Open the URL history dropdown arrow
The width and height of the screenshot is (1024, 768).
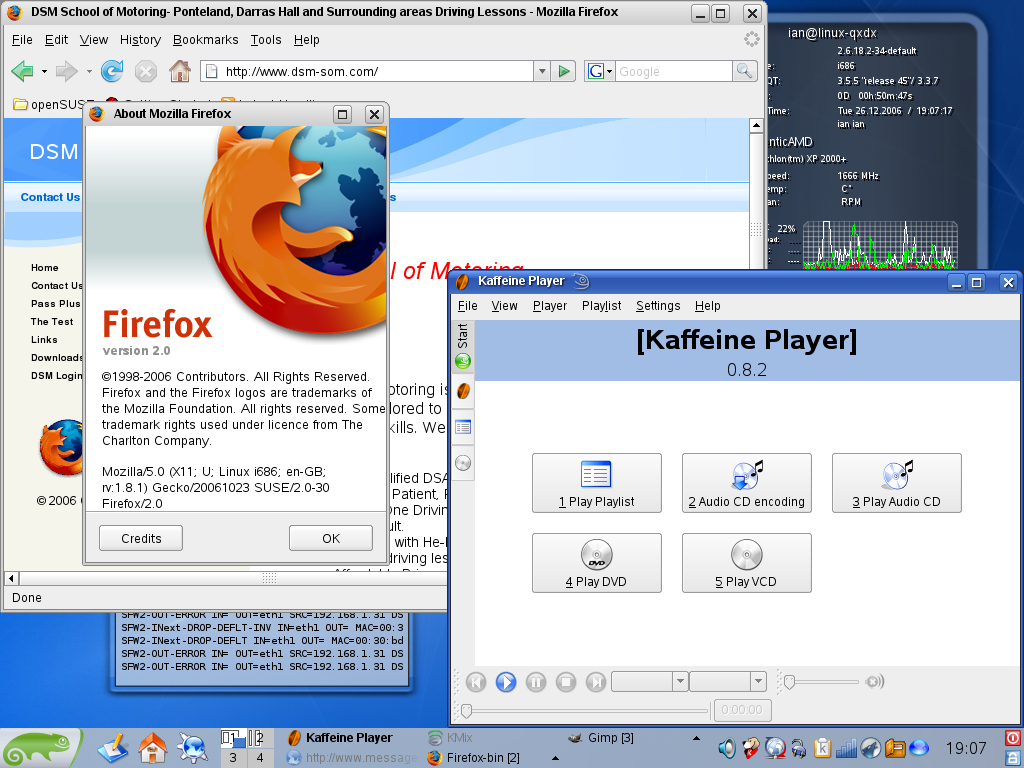click(x=541, y=71)
